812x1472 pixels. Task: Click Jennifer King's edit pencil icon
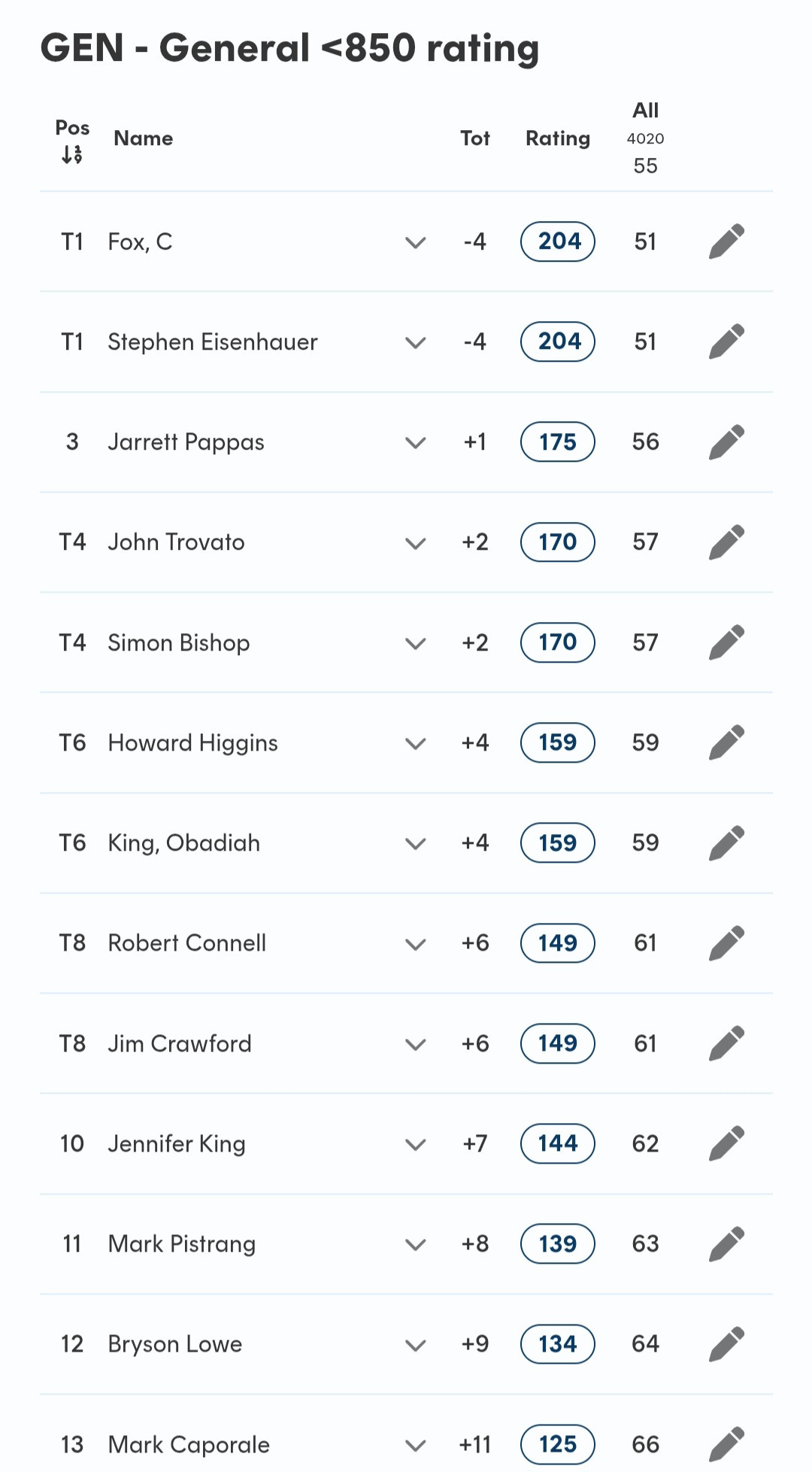click(x=726, y=1143)
